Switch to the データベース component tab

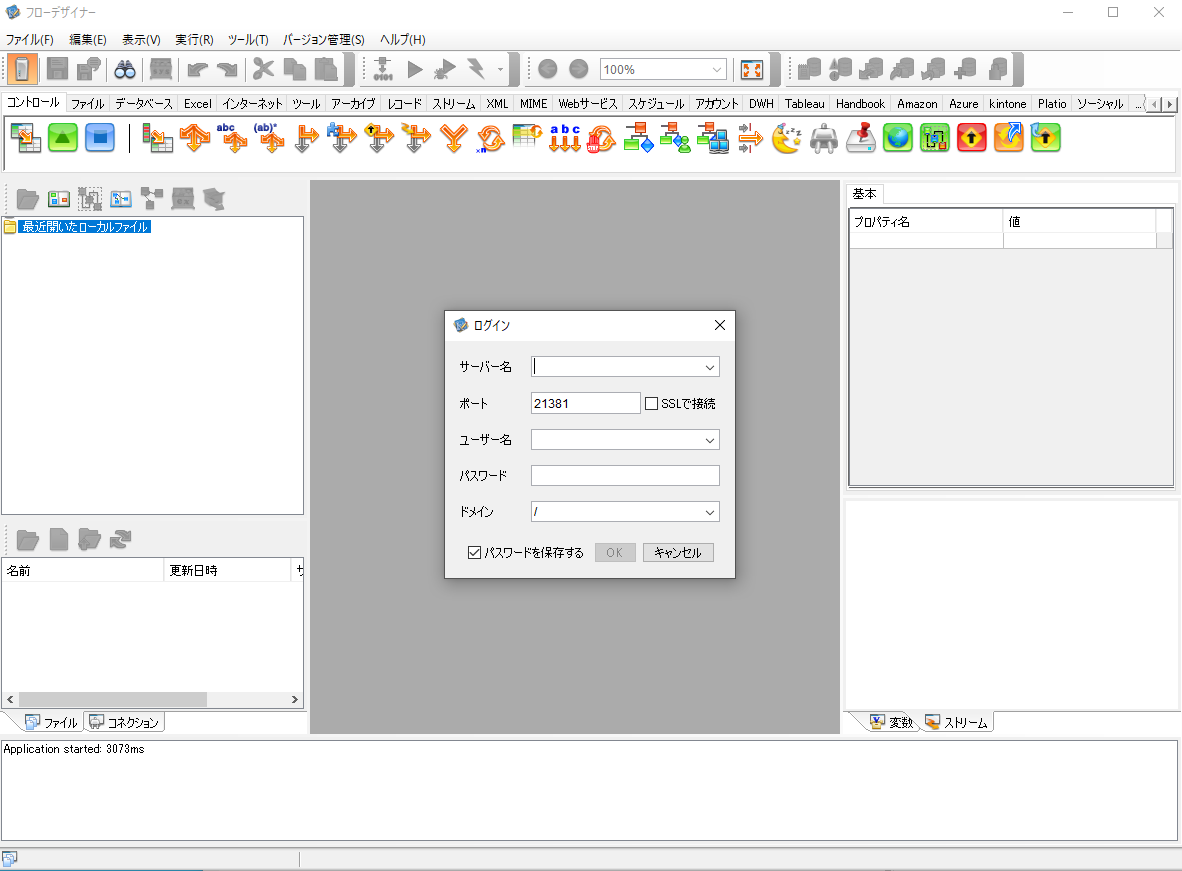click(144, 103)
